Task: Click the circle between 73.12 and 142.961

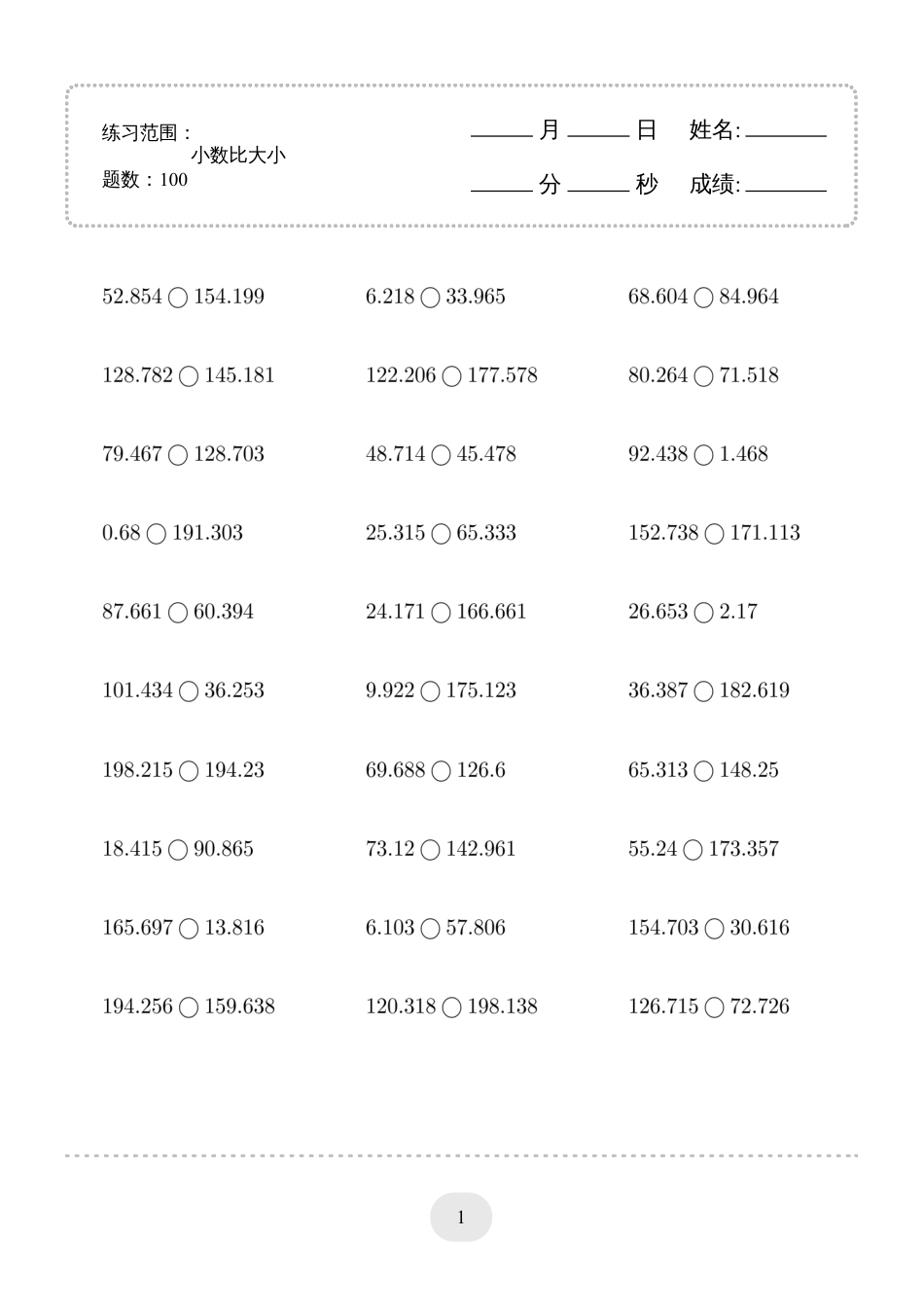Action: (430, 850)
